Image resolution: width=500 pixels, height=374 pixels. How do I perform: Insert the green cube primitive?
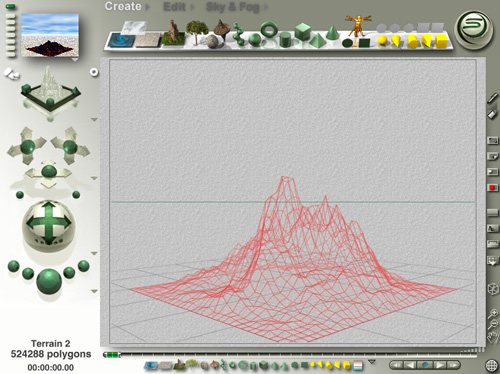coord(302,31)
